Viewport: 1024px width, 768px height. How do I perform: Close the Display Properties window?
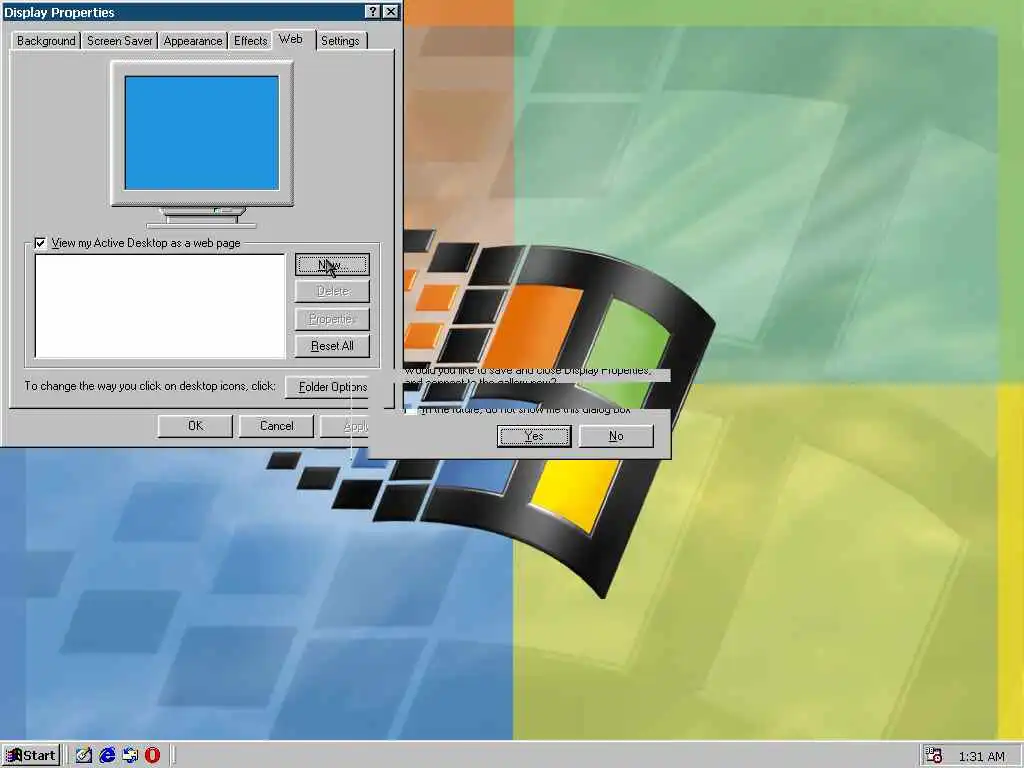[x=391, y=12]
